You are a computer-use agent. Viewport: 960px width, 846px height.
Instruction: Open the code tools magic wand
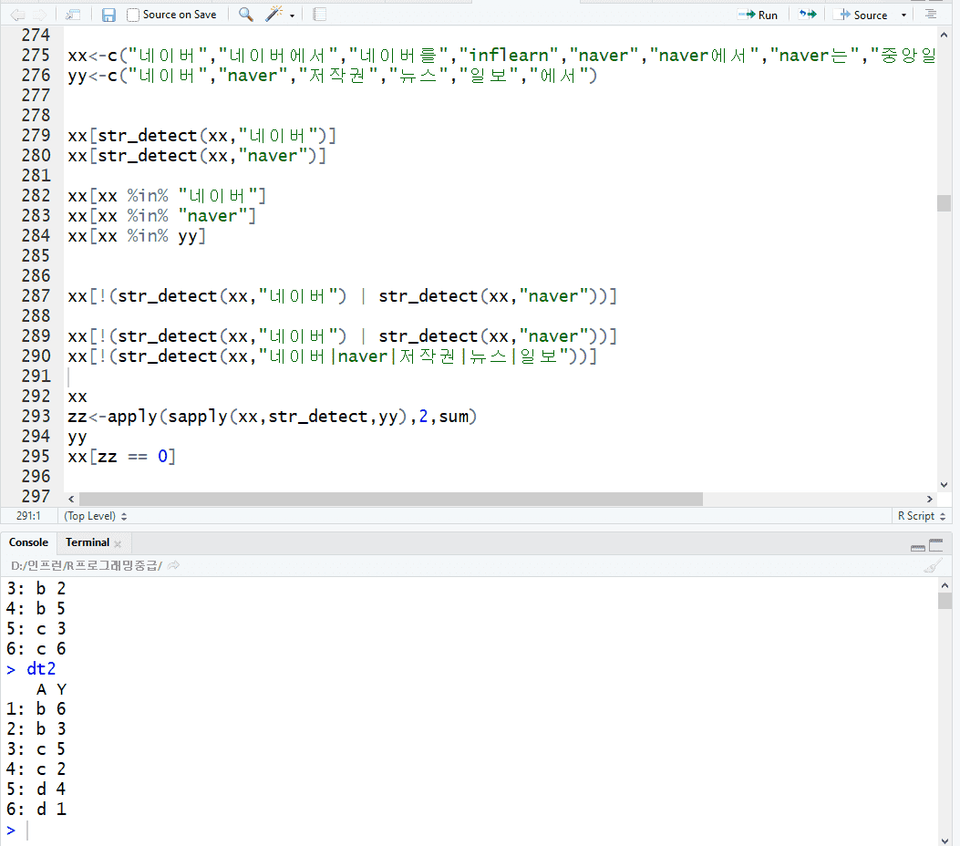point(273,15)
